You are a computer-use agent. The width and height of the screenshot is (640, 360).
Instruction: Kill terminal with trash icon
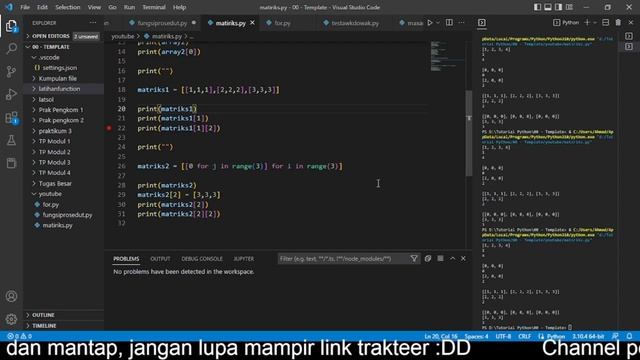pyautogui.click(x=618, y=23)
